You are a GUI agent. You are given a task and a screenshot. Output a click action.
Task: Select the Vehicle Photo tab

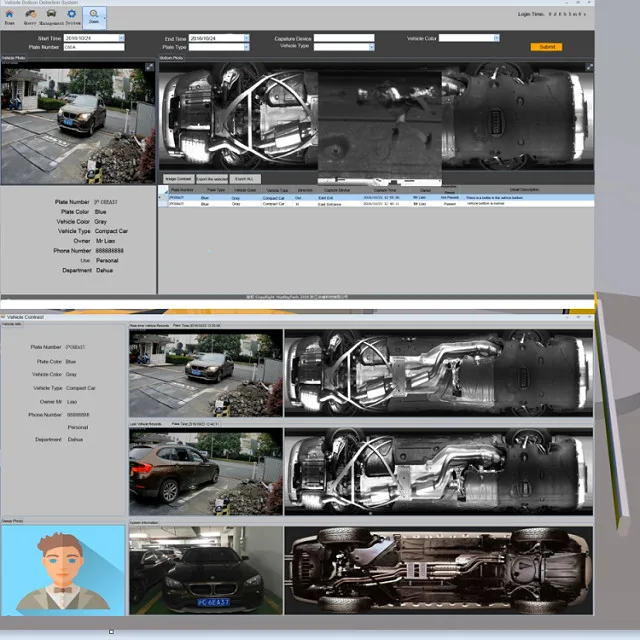(x=13, y=58)
